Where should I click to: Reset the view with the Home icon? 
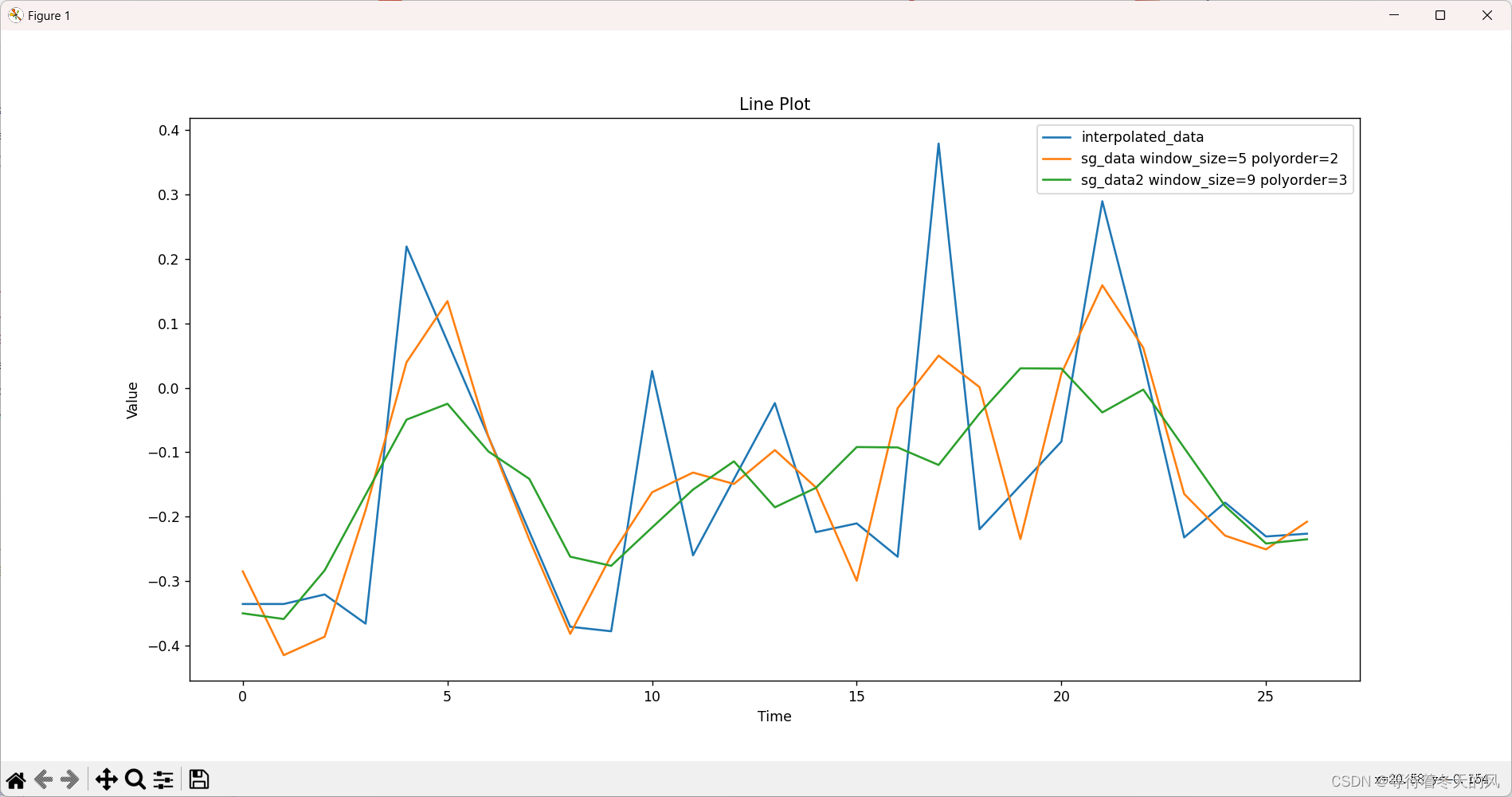pos(16,779)
